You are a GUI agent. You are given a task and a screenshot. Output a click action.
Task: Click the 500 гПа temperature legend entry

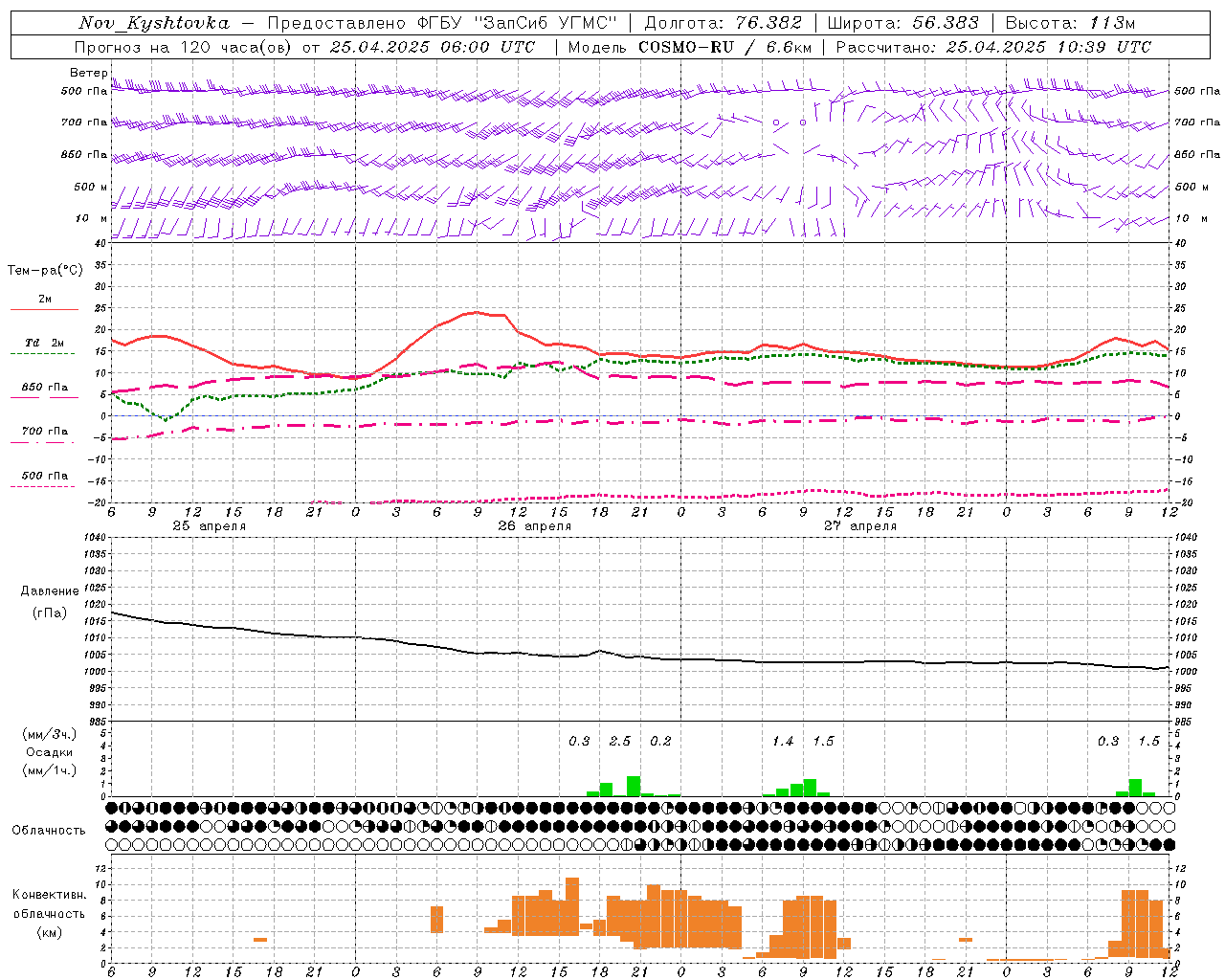[45, 476]
